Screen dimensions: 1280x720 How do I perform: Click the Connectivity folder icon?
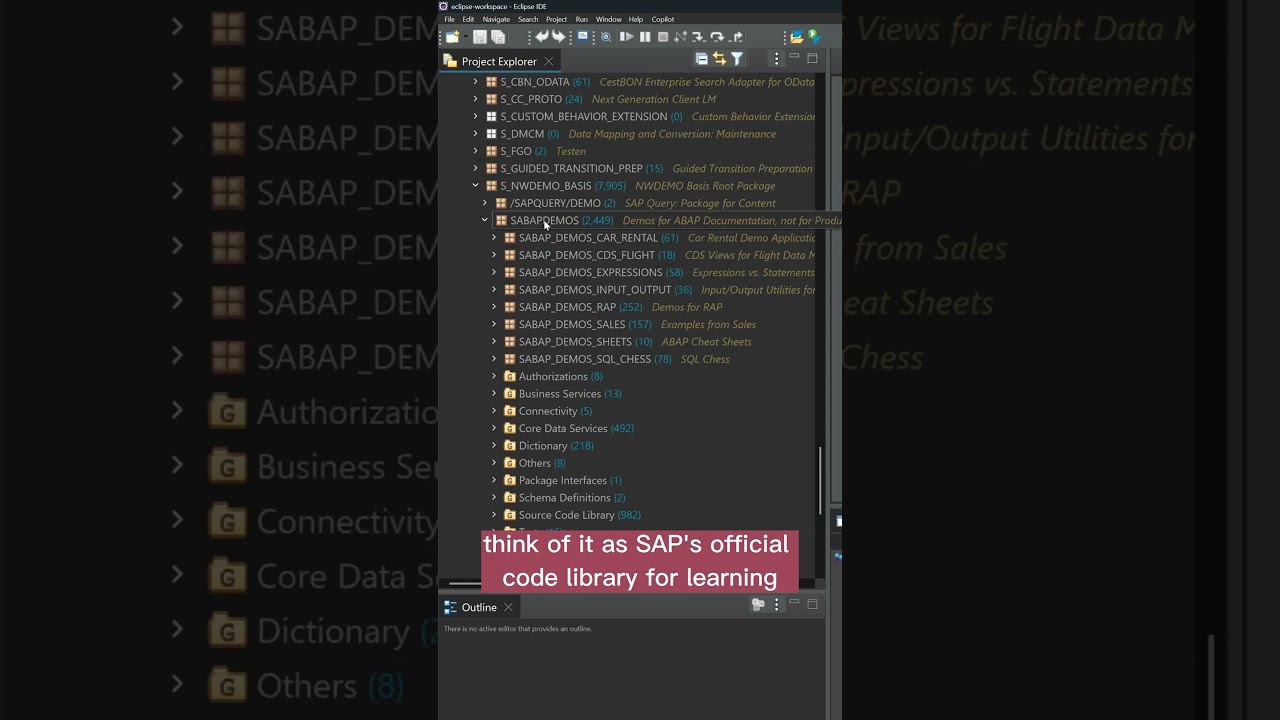(510, 411)
